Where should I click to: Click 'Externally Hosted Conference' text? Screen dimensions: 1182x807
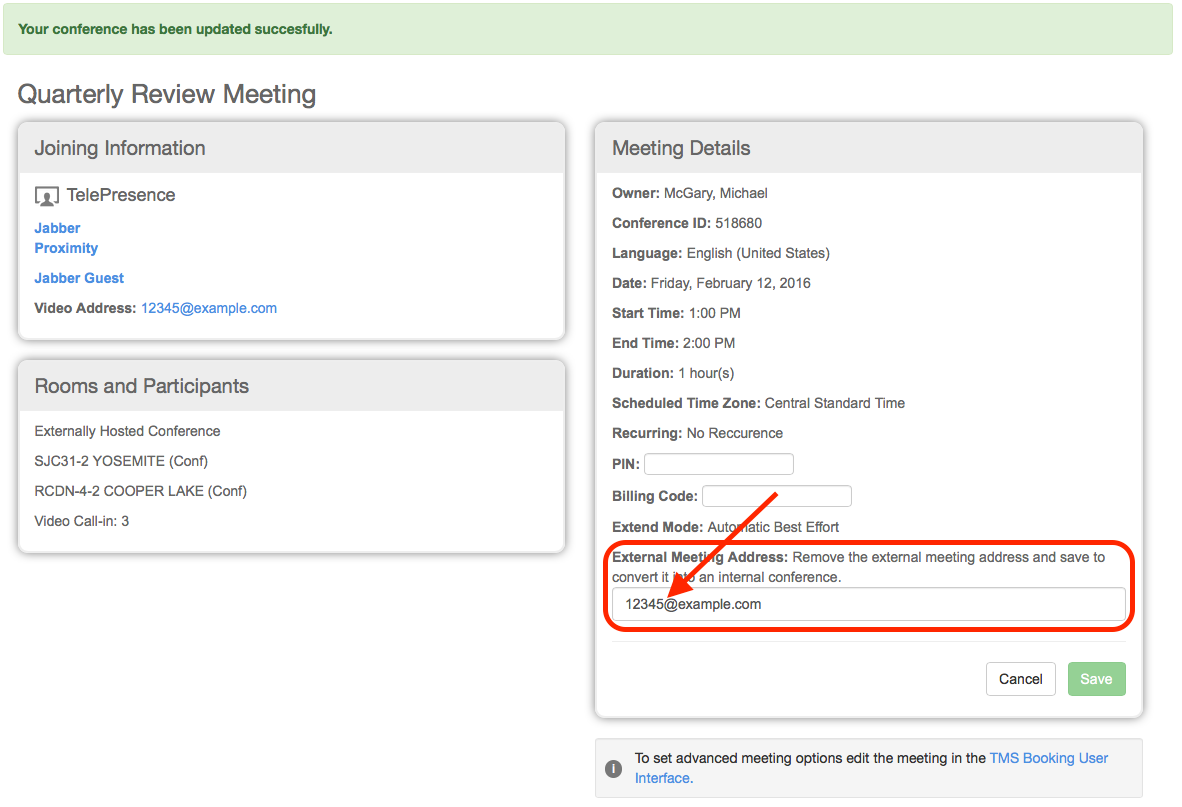point(127,431)
